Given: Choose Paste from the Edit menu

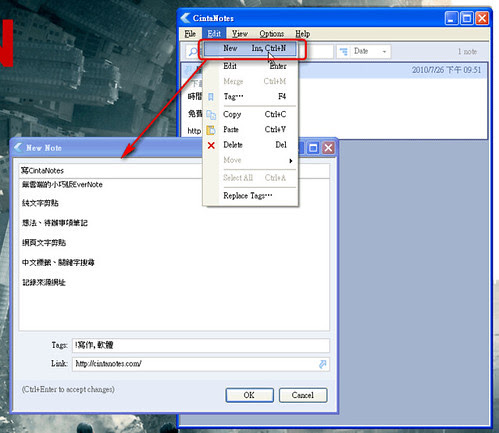Looking at the screenshot, I should (x=250, y=129).
